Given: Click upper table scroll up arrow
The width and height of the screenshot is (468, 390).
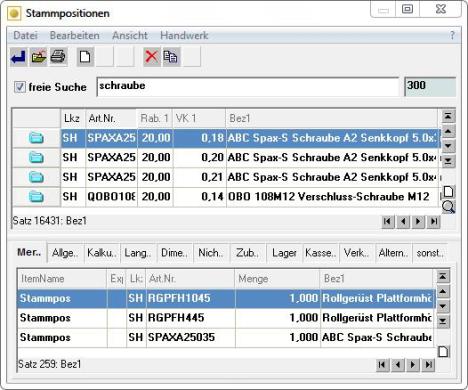Looking at the screenshot, I should click(x=448, y=131).
